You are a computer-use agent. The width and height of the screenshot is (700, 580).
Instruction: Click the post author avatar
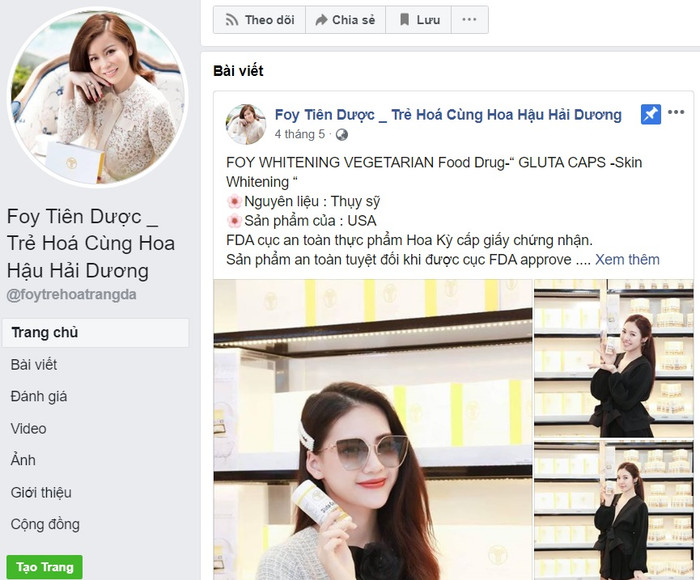[245, 124]
